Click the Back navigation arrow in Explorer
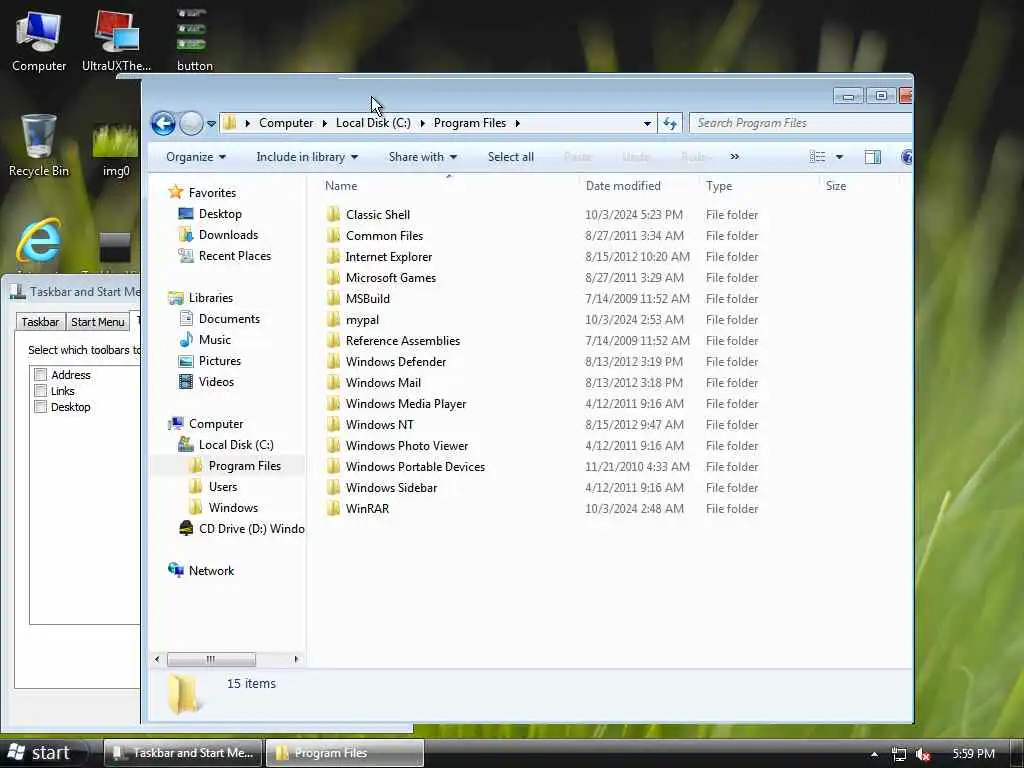The image size is (1024, 768). pos(163,123)
